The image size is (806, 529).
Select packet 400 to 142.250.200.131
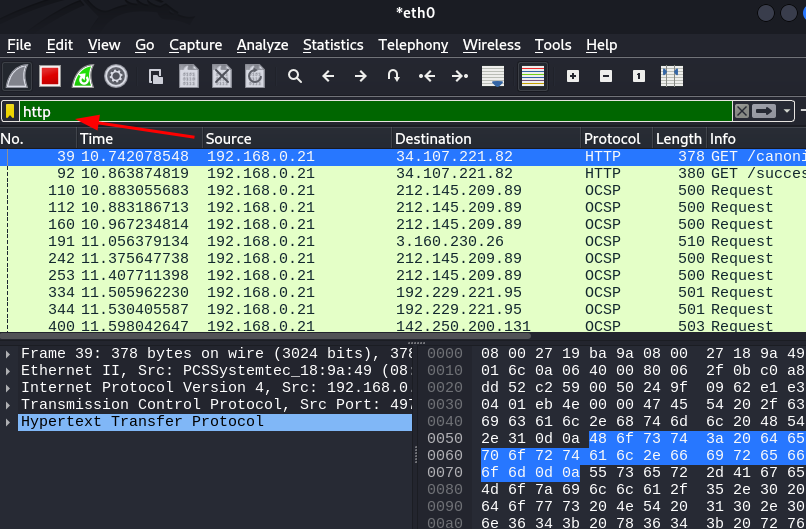point(403,325)
